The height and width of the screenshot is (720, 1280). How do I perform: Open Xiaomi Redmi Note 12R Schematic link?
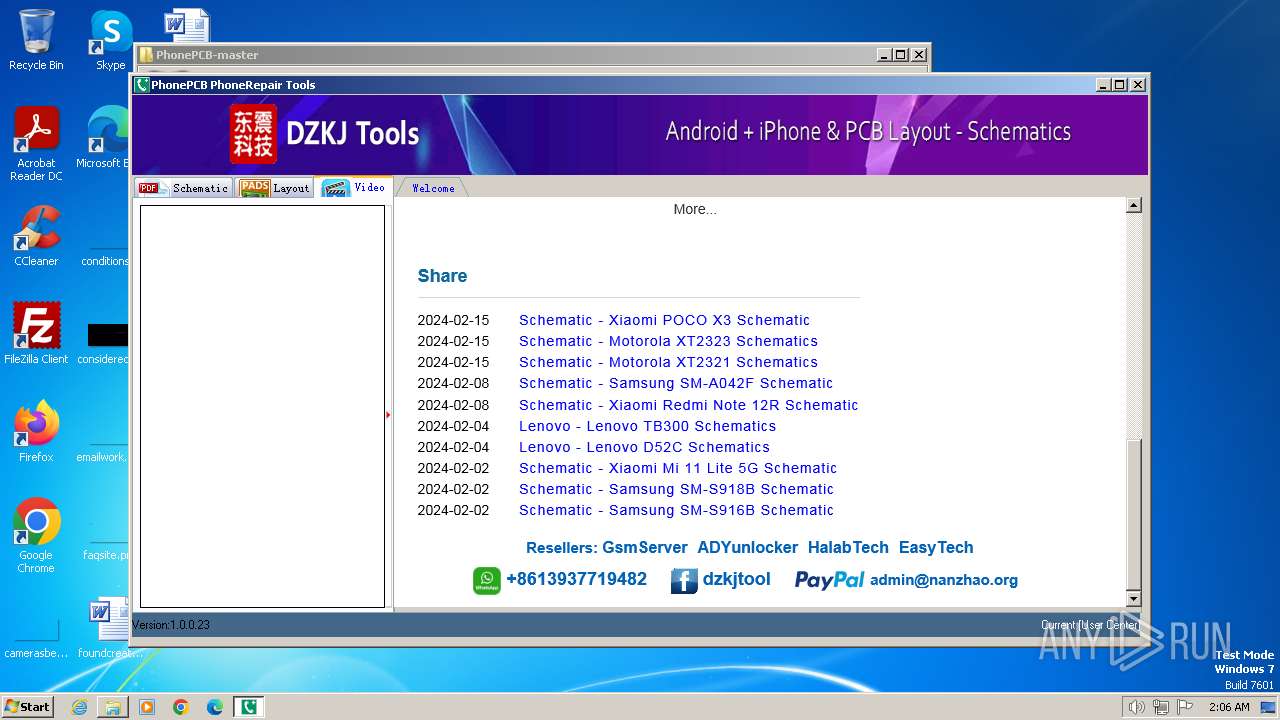(x=688, y=405)
